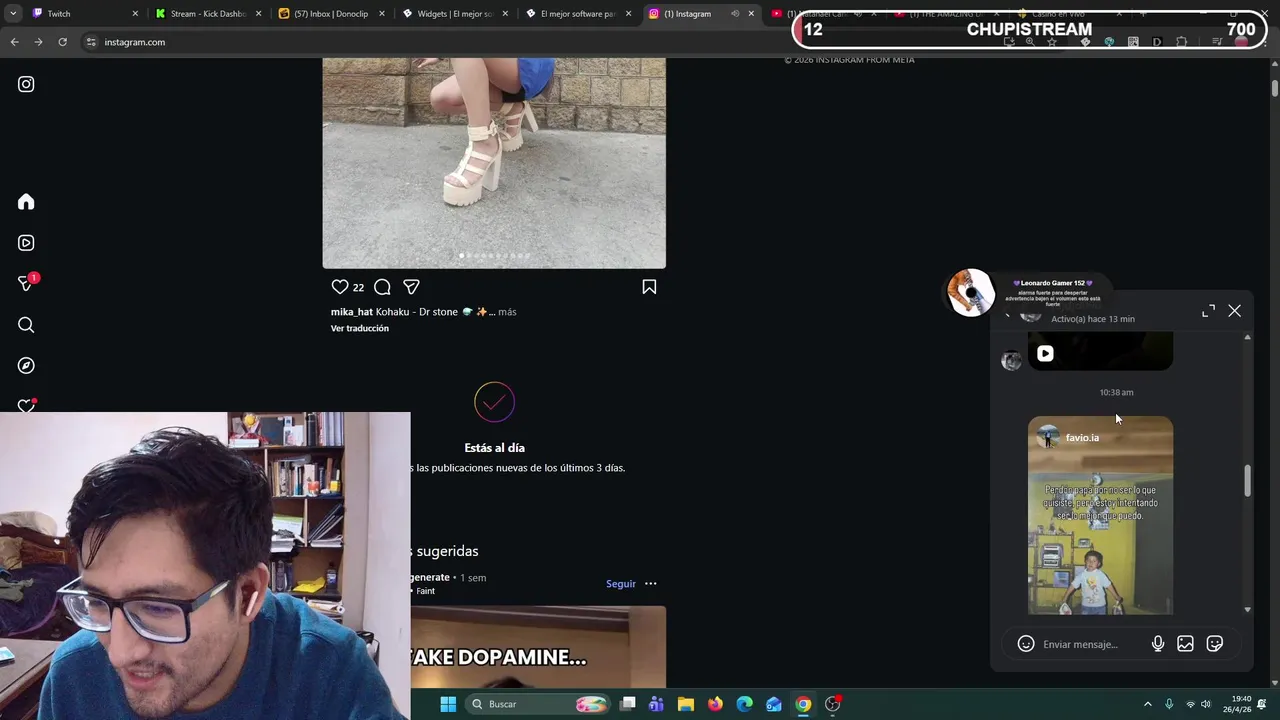Open the Search magnifier in the sidebar
1280x720 pixels.
[26, 325]
